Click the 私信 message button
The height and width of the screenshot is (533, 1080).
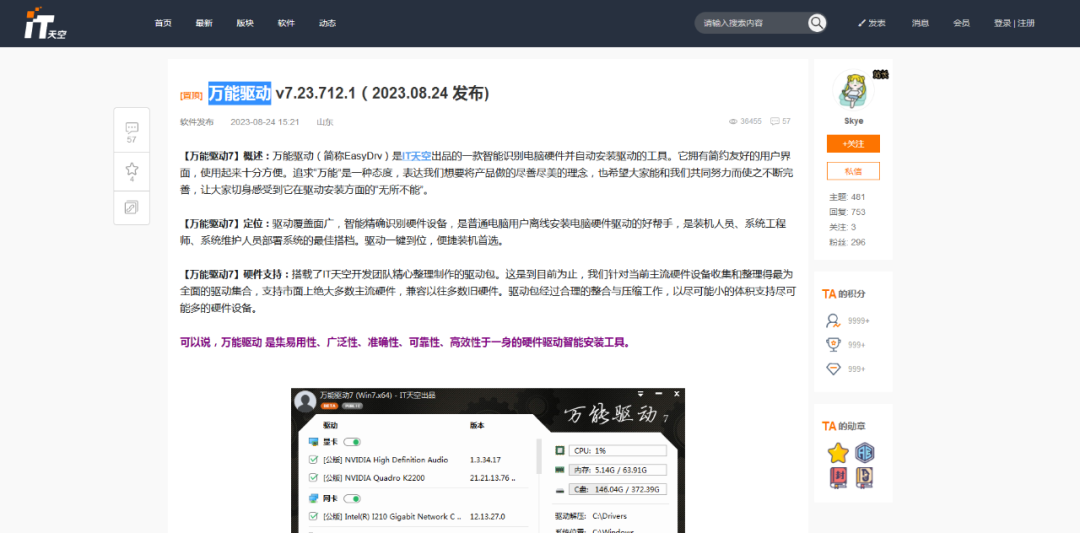pyautogui.click(x=853, y=171)
